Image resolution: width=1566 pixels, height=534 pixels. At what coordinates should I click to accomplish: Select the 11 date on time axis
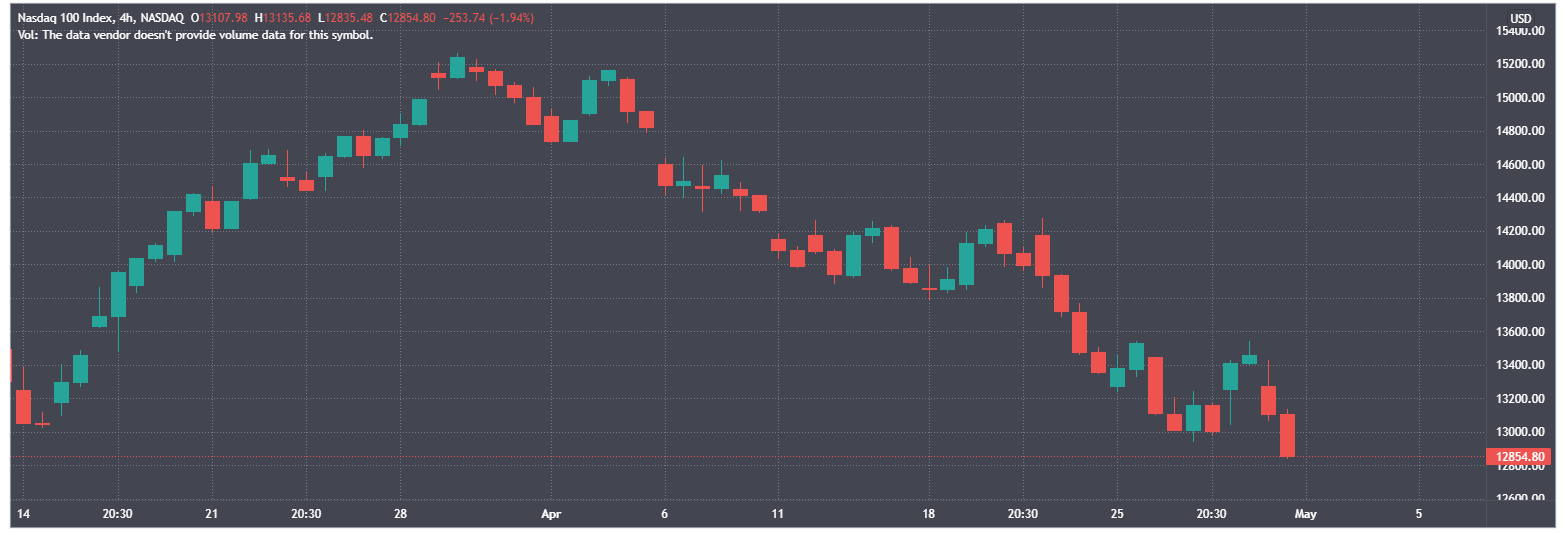tap(778, 514)
